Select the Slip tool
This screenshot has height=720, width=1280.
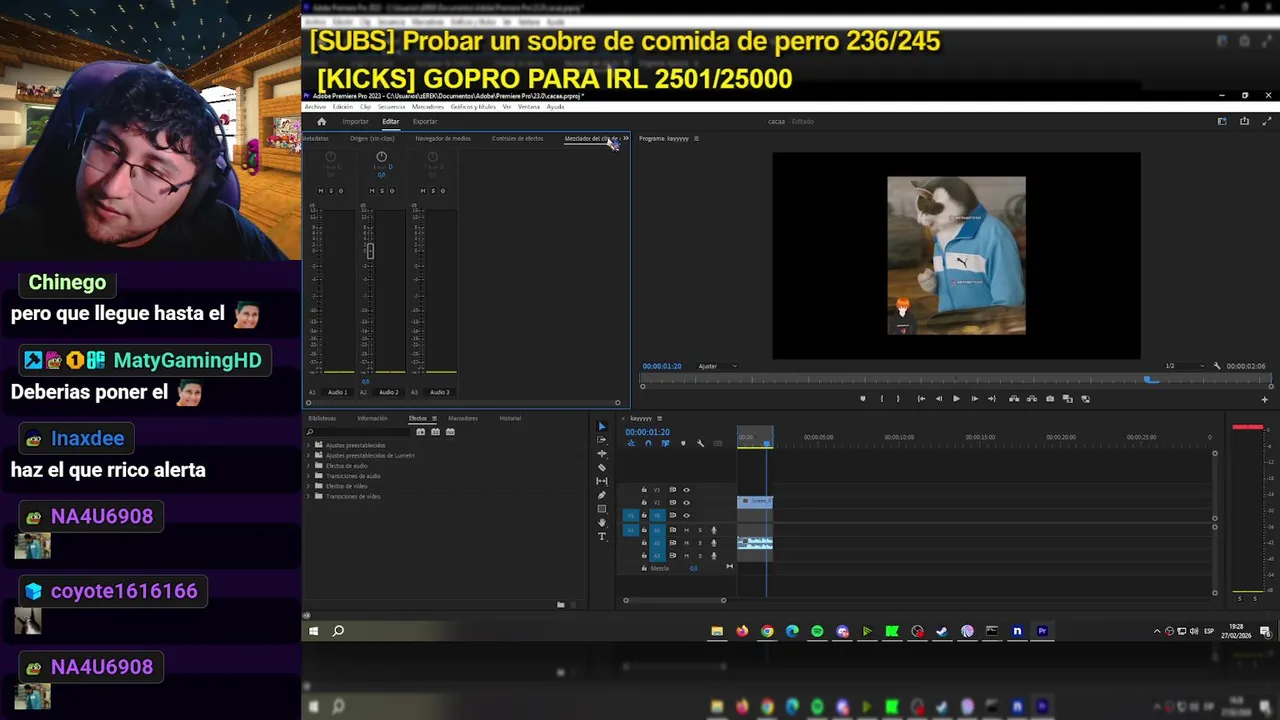point(602,481)
